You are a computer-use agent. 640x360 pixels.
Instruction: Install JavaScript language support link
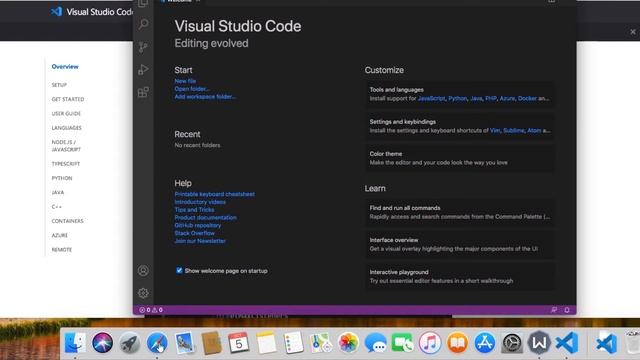pos(431,98)
